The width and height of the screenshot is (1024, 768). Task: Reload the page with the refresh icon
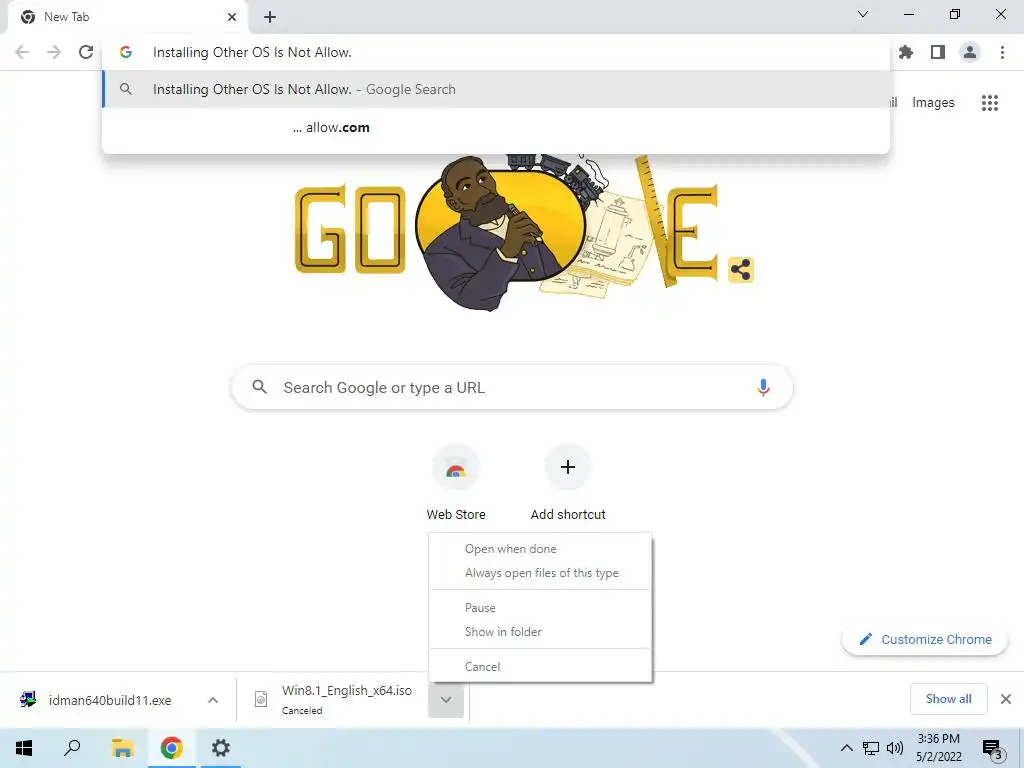tap(86, 52)
